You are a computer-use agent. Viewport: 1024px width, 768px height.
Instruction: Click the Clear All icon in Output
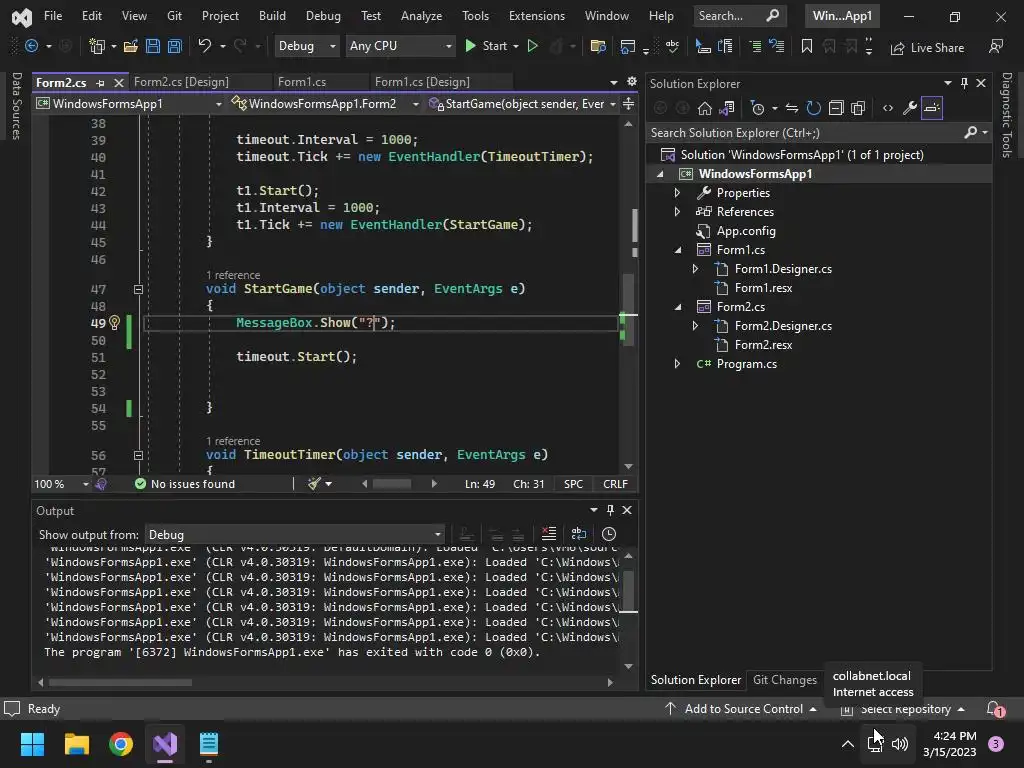click(549, 534)
